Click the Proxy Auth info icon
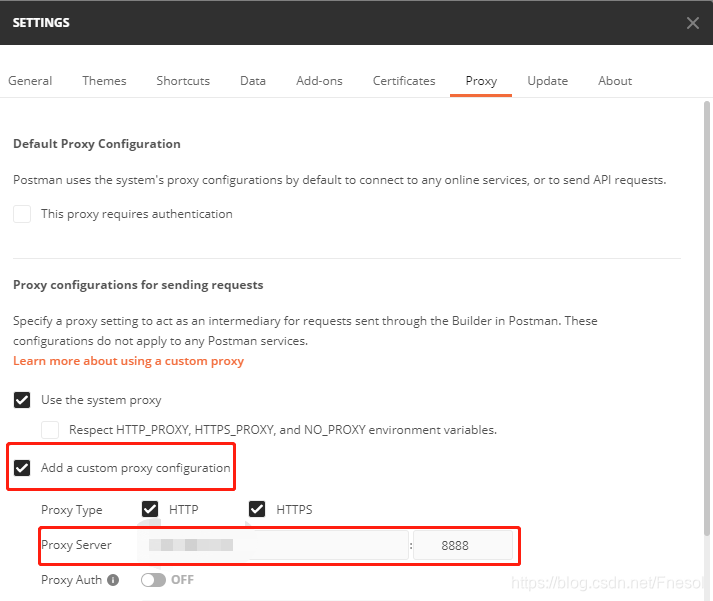This screenshot has width=713, height=601. pos(113,580)
